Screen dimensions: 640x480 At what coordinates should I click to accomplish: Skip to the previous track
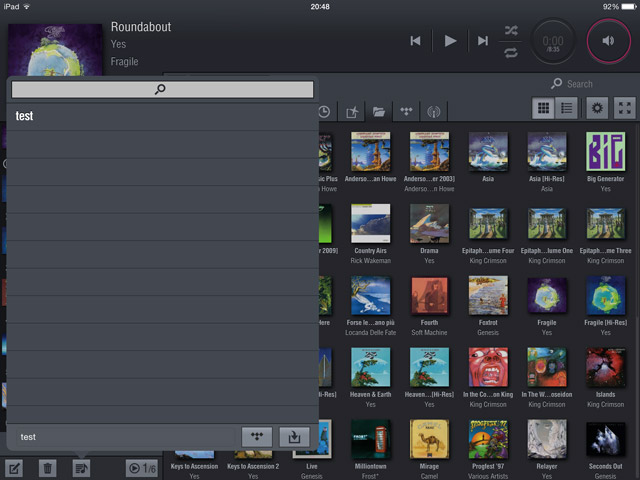click(415, 40)
